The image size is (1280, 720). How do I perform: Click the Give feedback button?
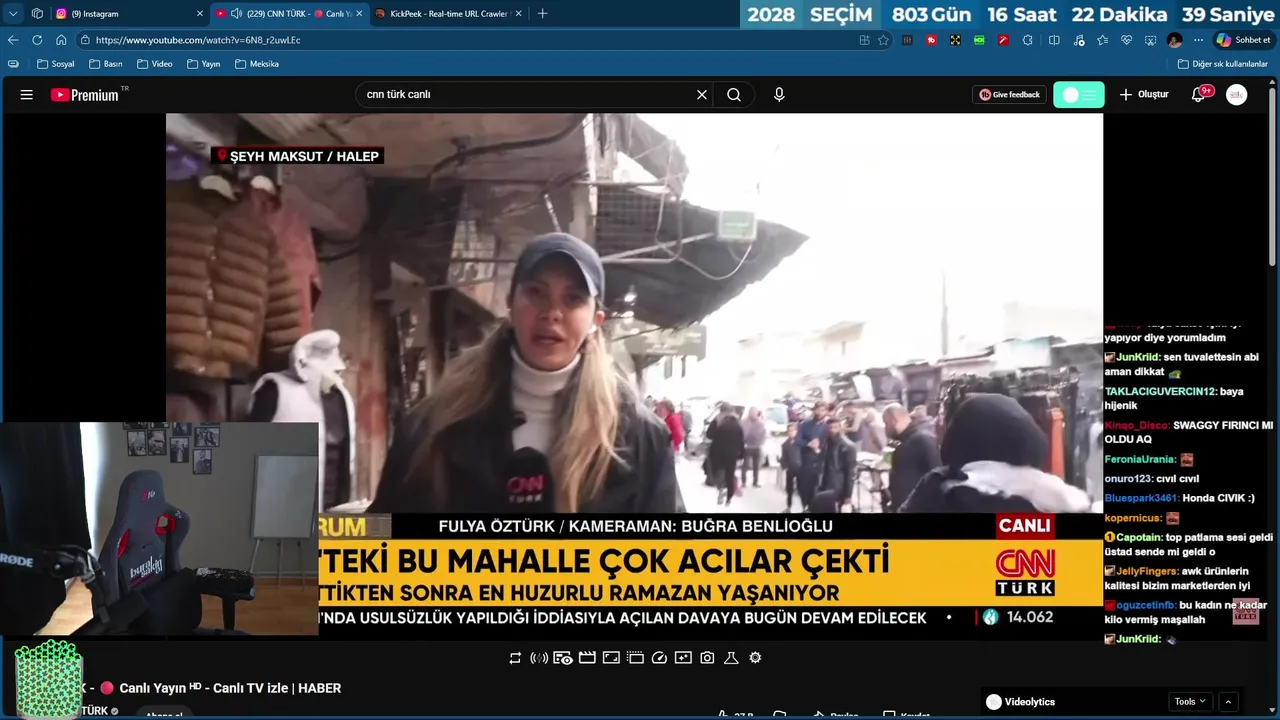(1009, 95)
